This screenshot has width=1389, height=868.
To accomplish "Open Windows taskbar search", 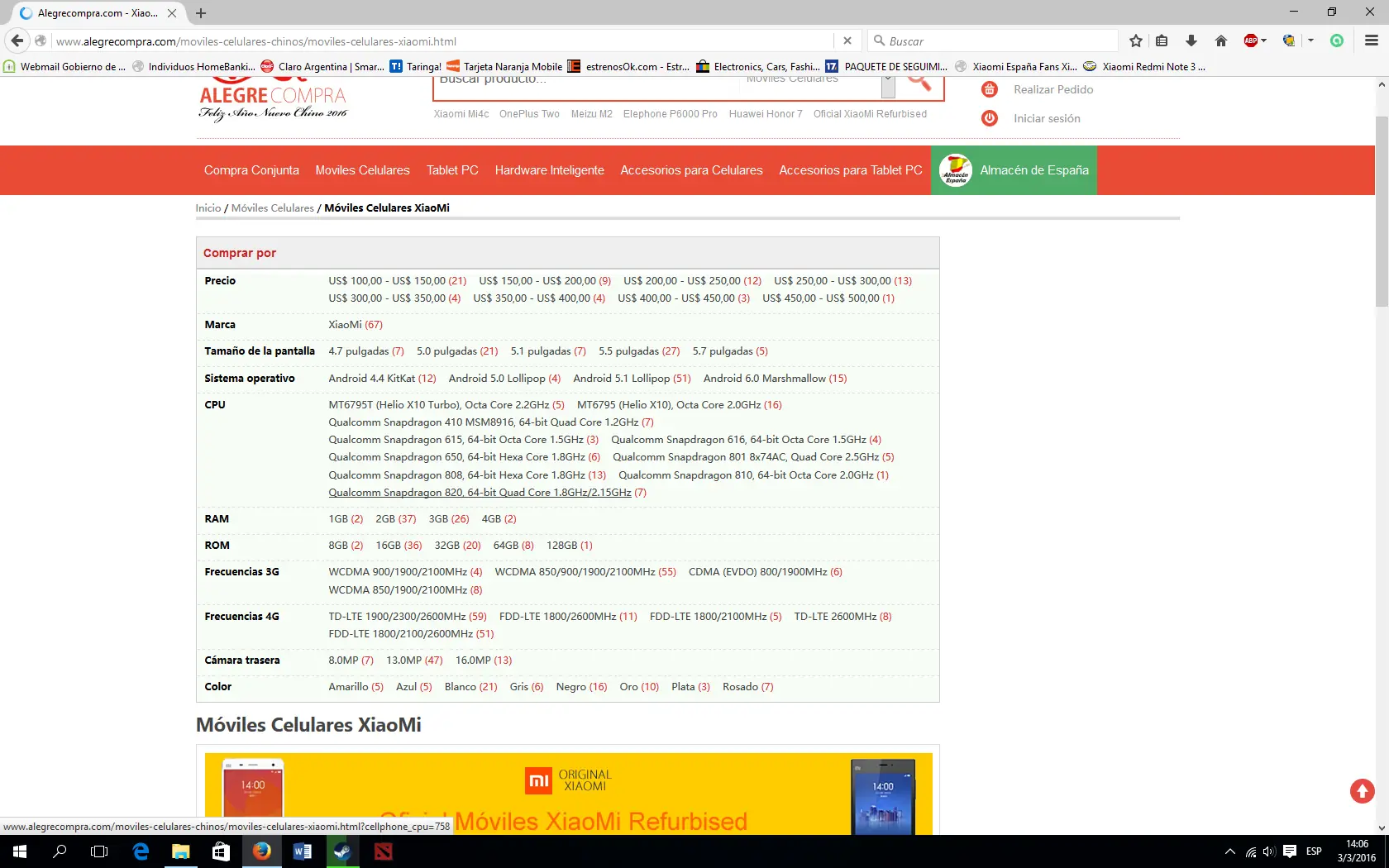I will pyautogui.click(x=60, y=851).
